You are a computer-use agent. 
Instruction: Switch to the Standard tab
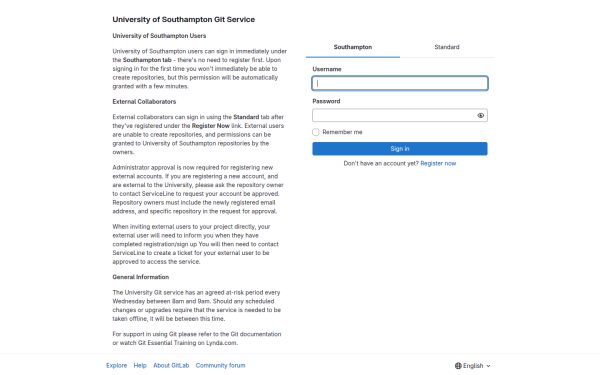point(447,47)
